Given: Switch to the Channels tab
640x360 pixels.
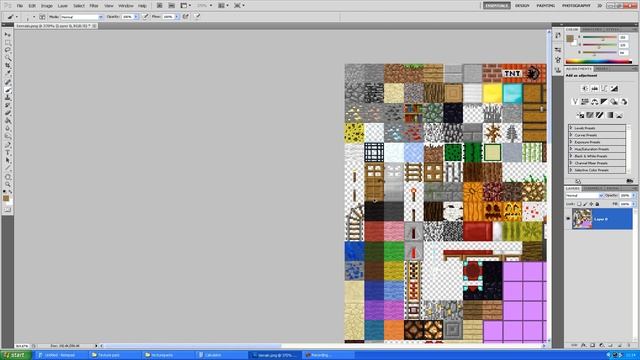Looking at the screenshot, I should click(593, 188).
